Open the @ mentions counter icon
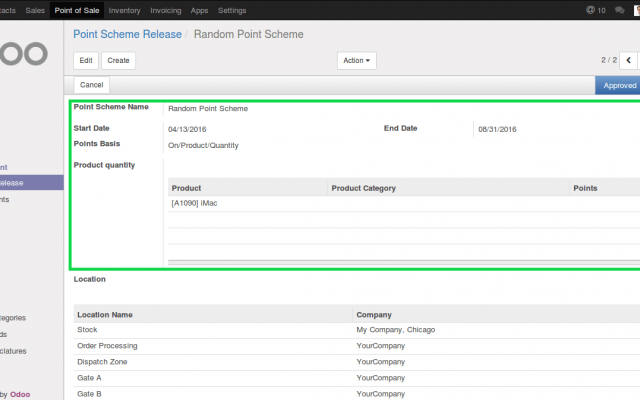The image size is (640, 400). pos(591,10)
